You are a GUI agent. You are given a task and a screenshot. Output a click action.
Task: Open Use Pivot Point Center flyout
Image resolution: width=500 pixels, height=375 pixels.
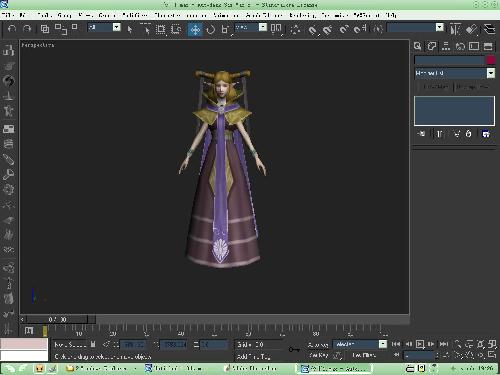click(x=276, y=29)
